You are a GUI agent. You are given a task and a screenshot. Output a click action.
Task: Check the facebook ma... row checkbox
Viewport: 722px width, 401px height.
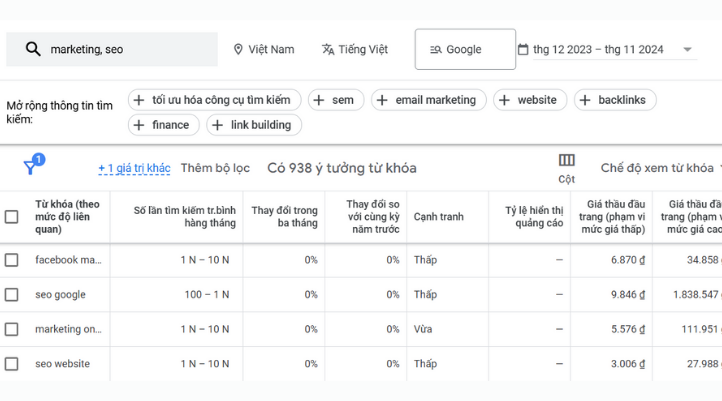[x=12, y=260]
